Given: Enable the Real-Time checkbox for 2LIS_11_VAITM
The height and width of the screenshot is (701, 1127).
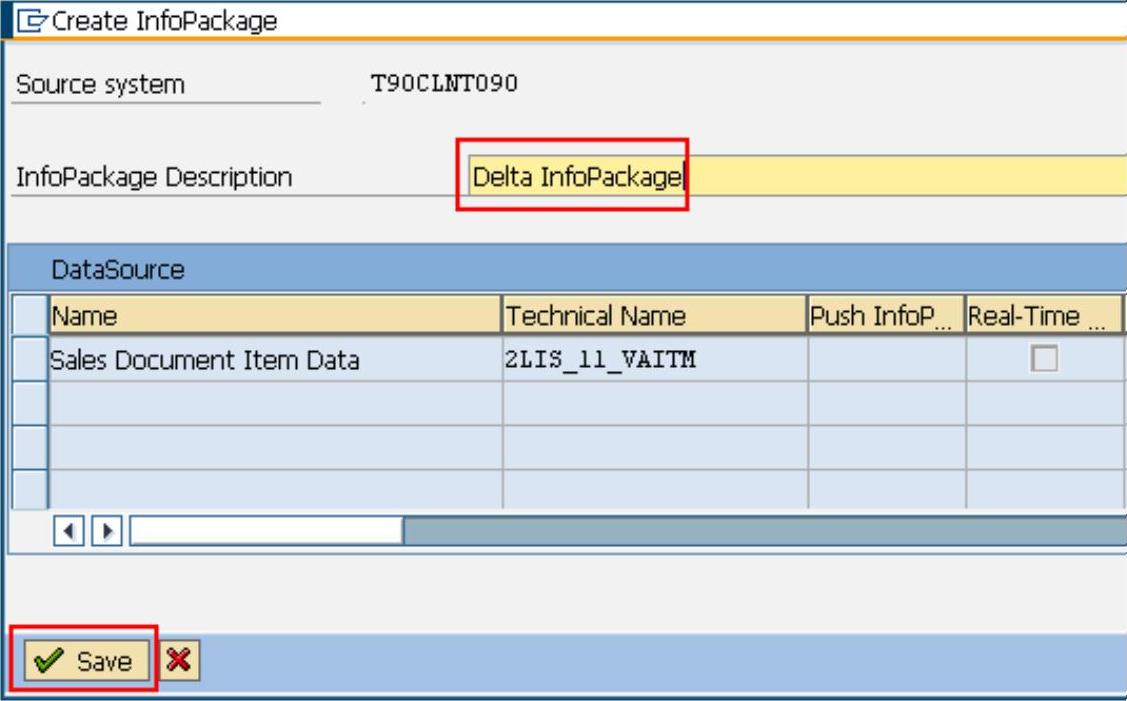Looking at the screenshot, I should 1044,359.
